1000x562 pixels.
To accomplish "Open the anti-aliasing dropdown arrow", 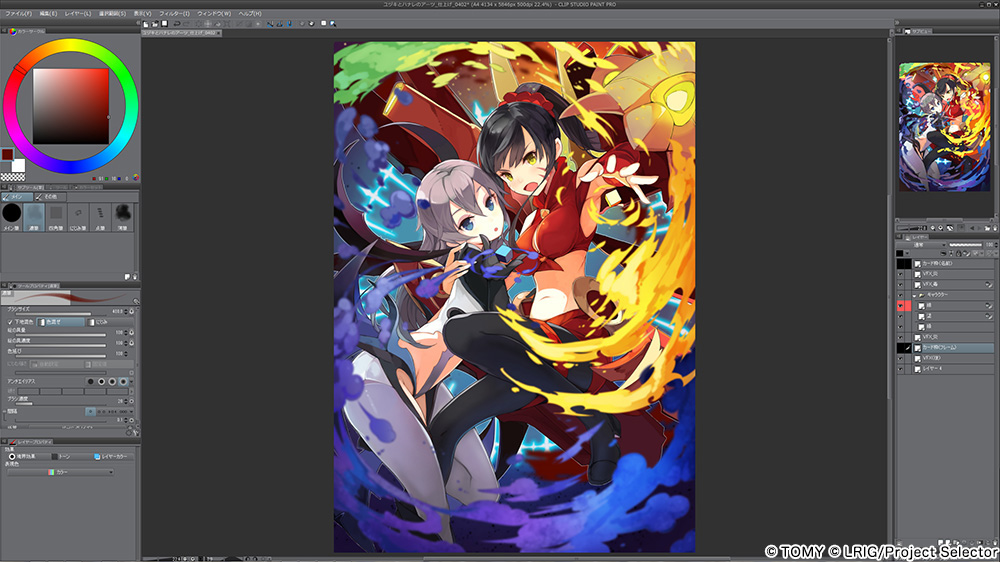I will coord(131,381).
